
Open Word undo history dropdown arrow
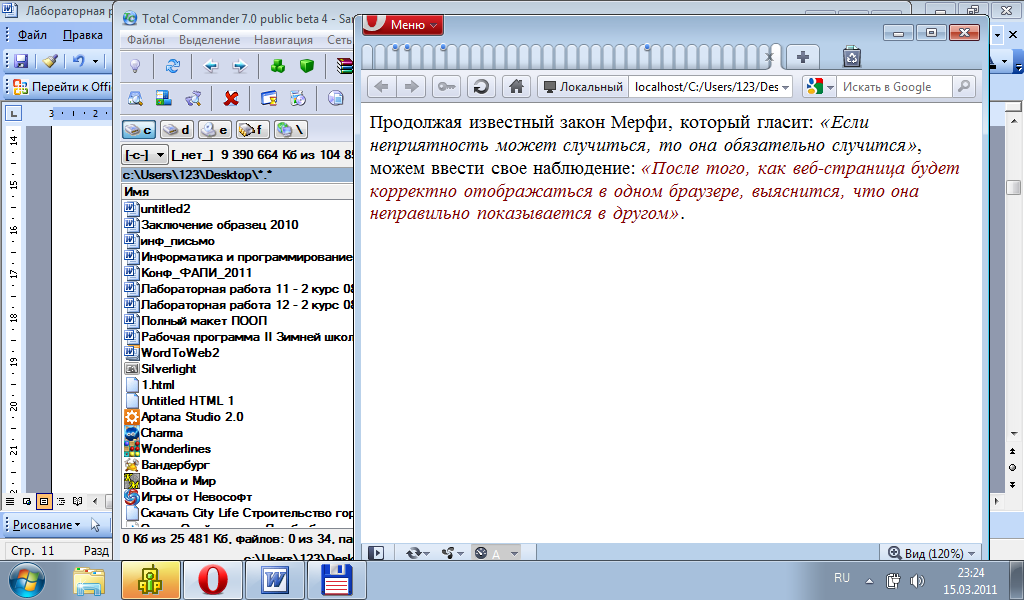coord(95,61)
